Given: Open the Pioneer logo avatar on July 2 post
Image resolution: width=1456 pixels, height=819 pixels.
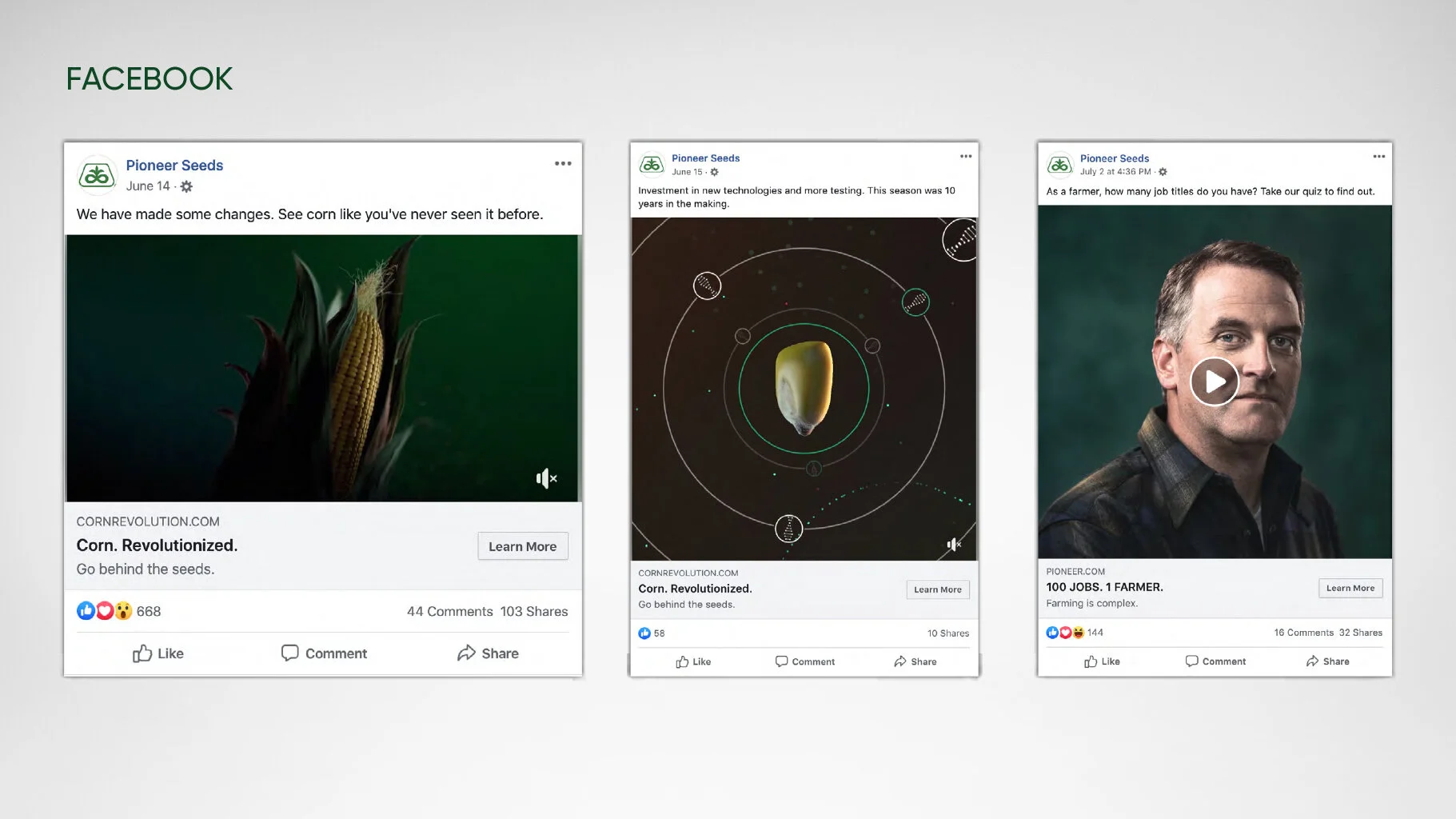Looking at the screenshot, I should [x=1060, y=164].
